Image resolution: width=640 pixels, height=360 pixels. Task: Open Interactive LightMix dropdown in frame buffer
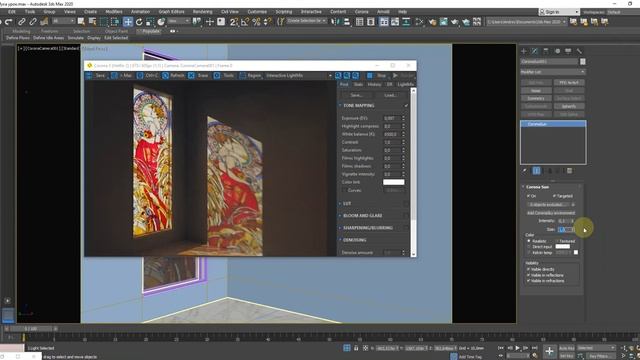click(x=299, y=76)
